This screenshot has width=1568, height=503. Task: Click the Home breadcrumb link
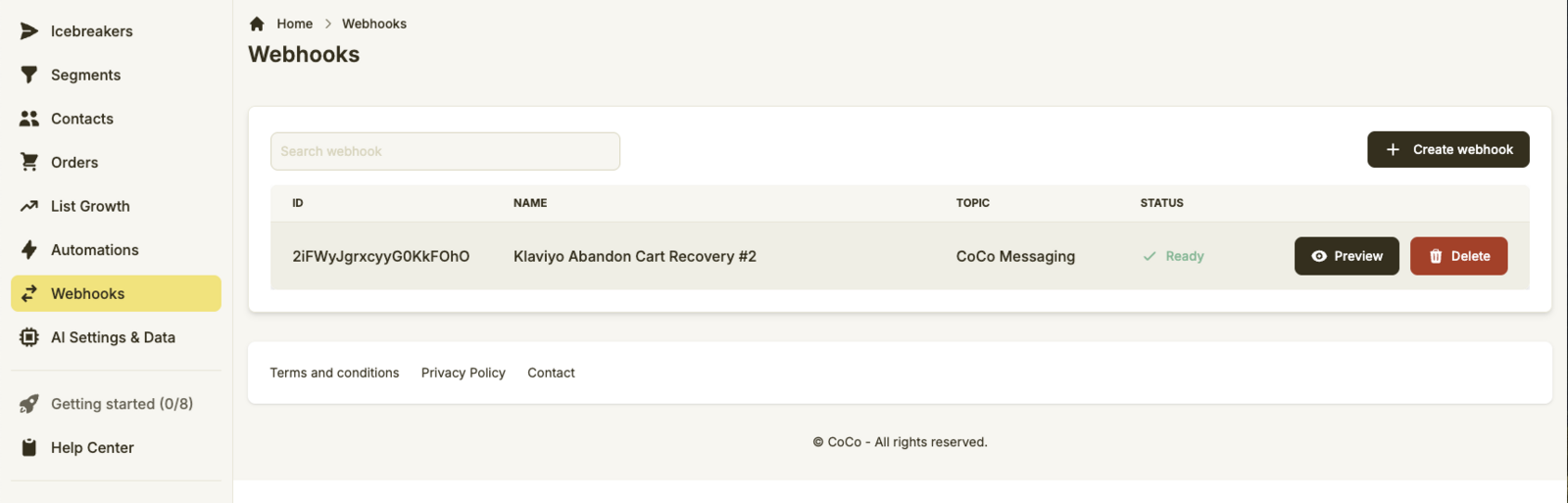(x=294, y=24)
